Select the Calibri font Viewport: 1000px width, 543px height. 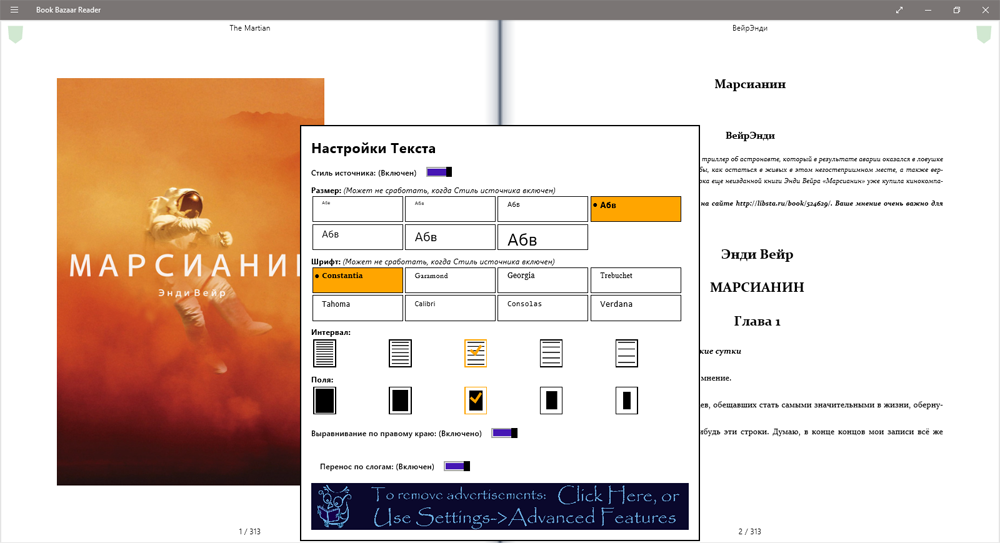coord(450,308)
